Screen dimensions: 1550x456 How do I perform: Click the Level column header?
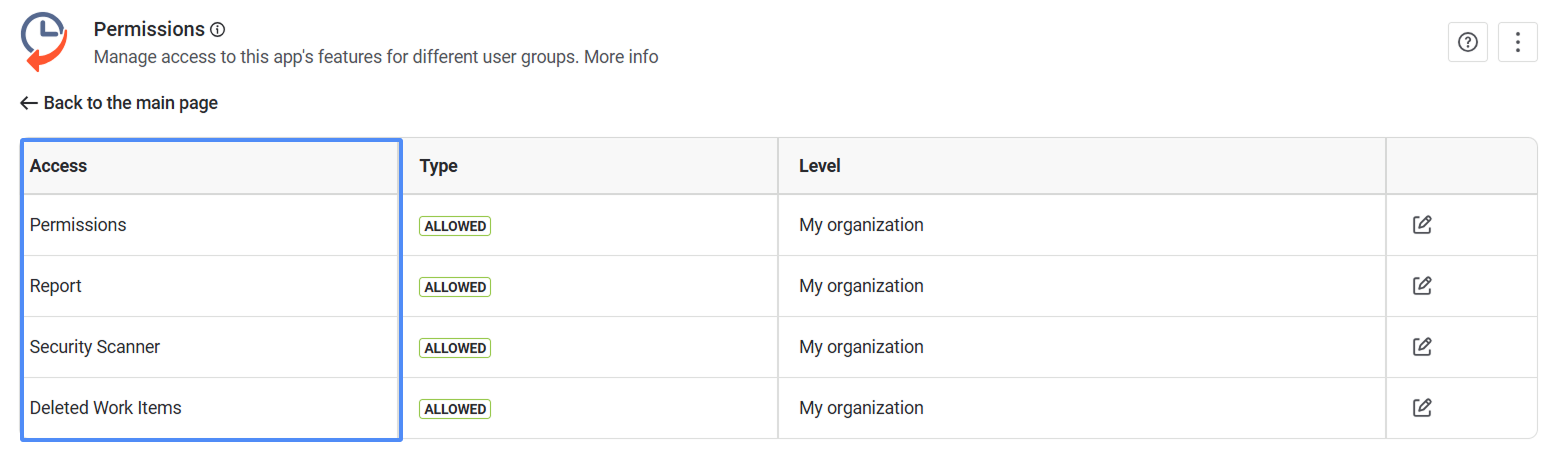point(820,166)
